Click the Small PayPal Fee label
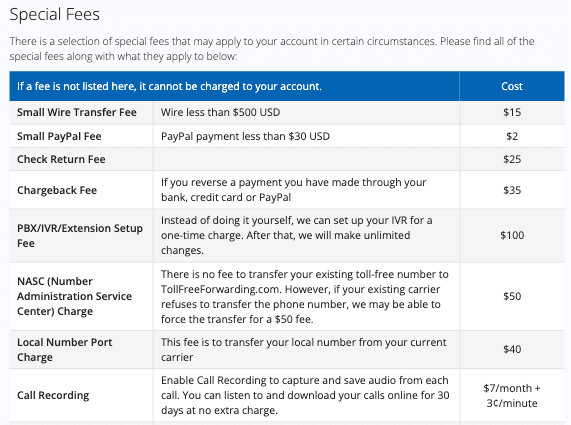 59,136
